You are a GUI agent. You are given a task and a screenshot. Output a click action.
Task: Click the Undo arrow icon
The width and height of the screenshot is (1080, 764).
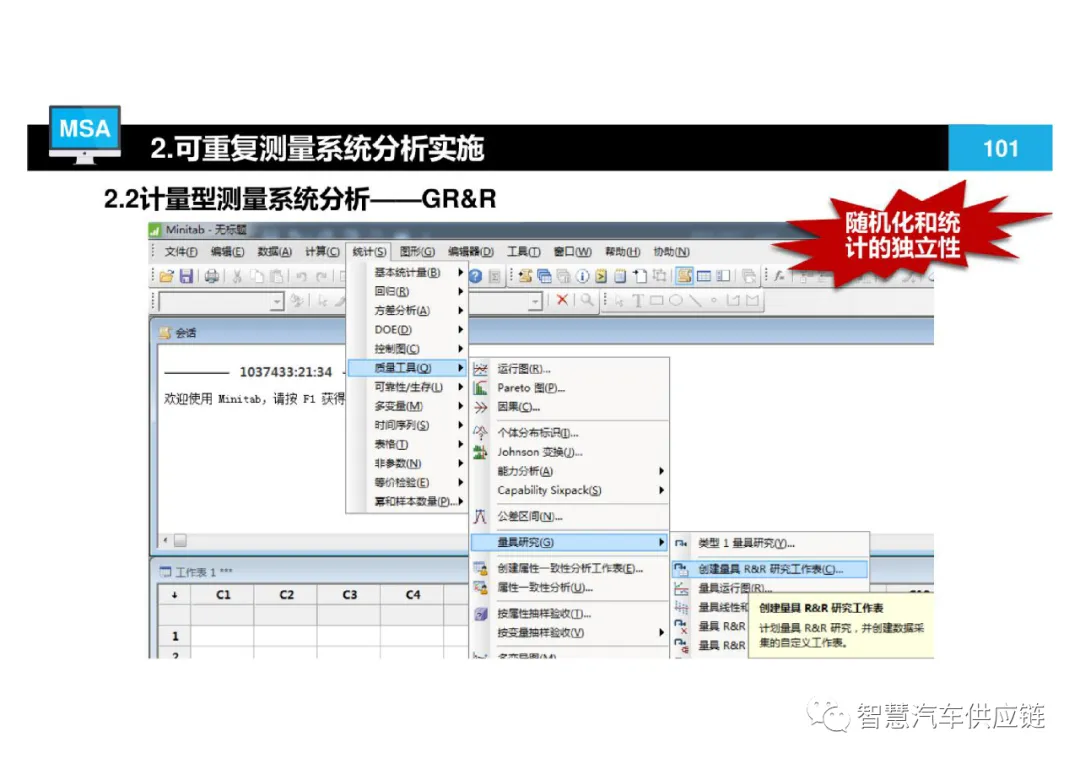pos(301,276)
